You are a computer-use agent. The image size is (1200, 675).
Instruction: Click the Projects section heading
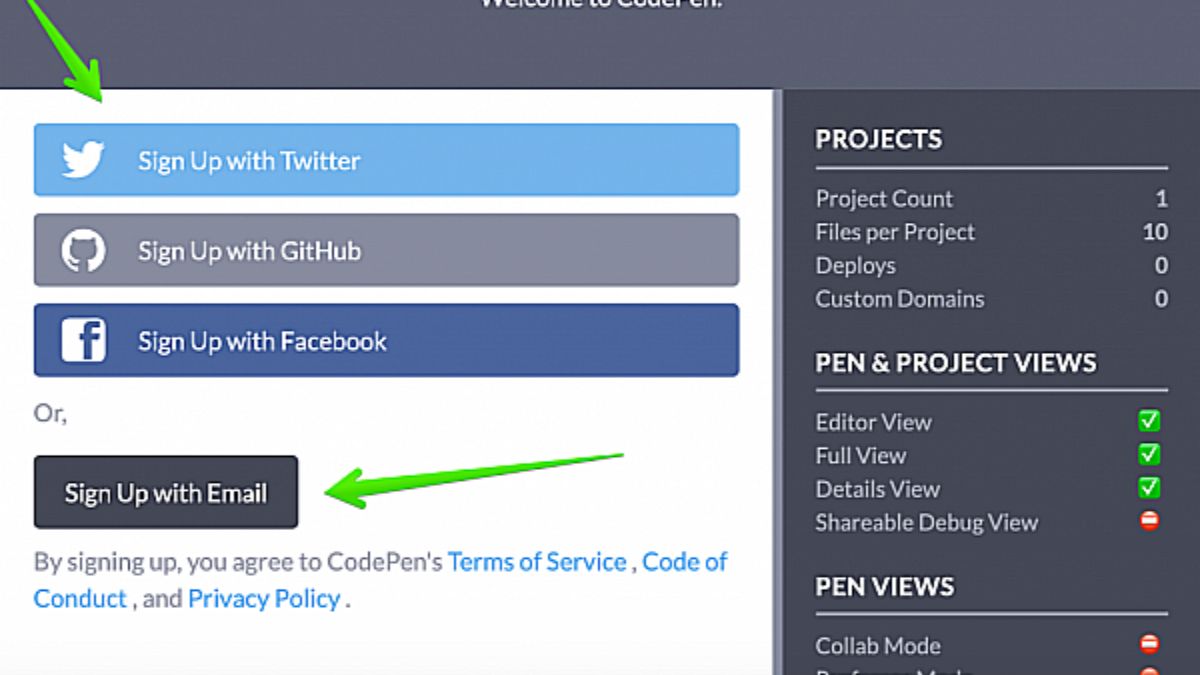pos(878,139)
